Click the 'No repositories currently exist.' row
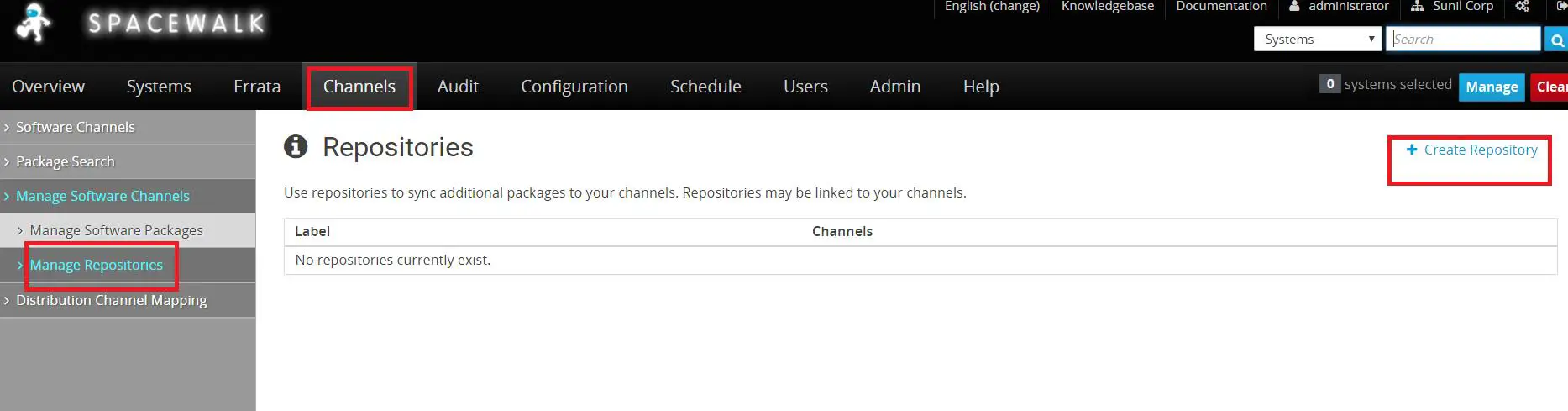 tap(920, 261)
